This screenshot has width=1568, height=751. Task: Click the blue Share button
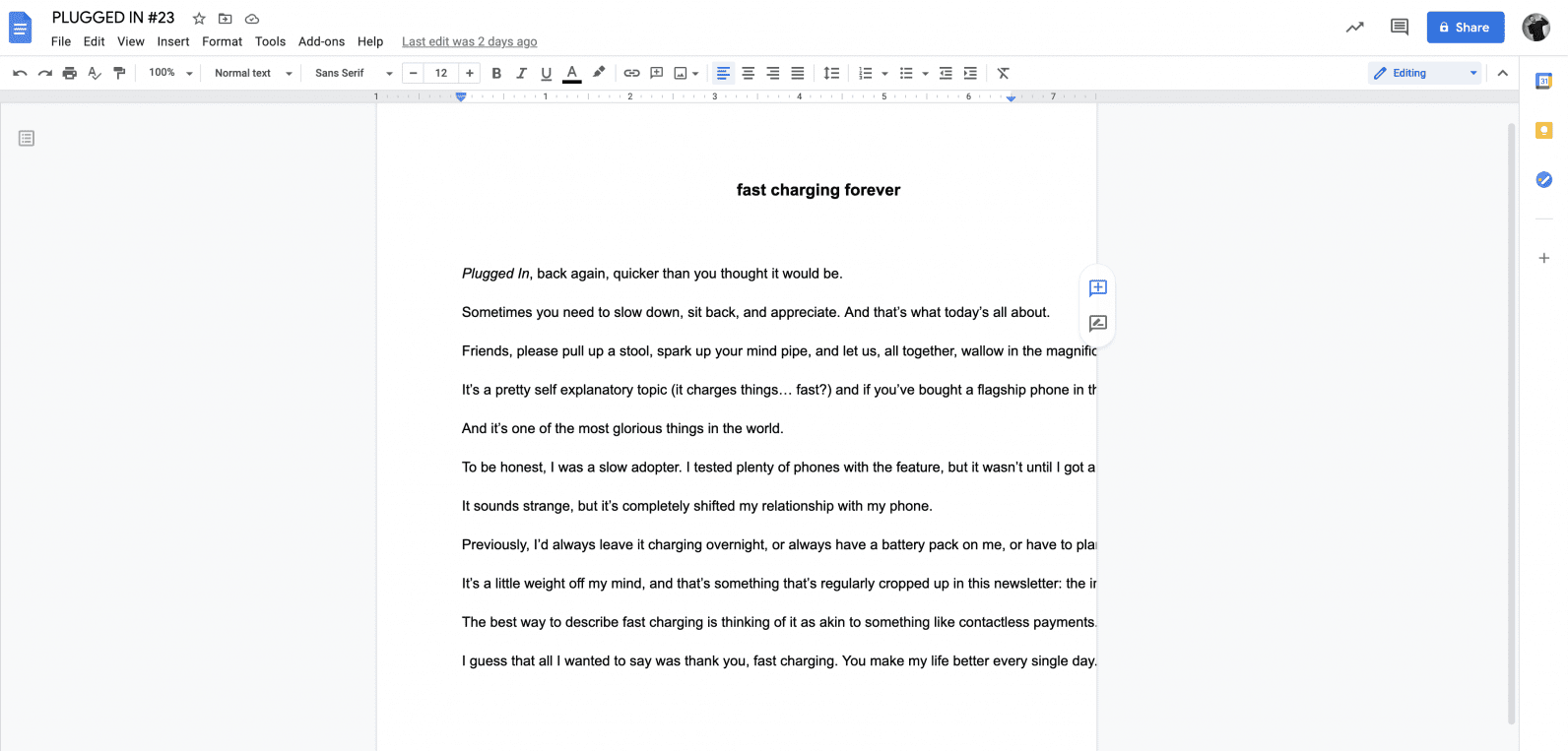1465,28
